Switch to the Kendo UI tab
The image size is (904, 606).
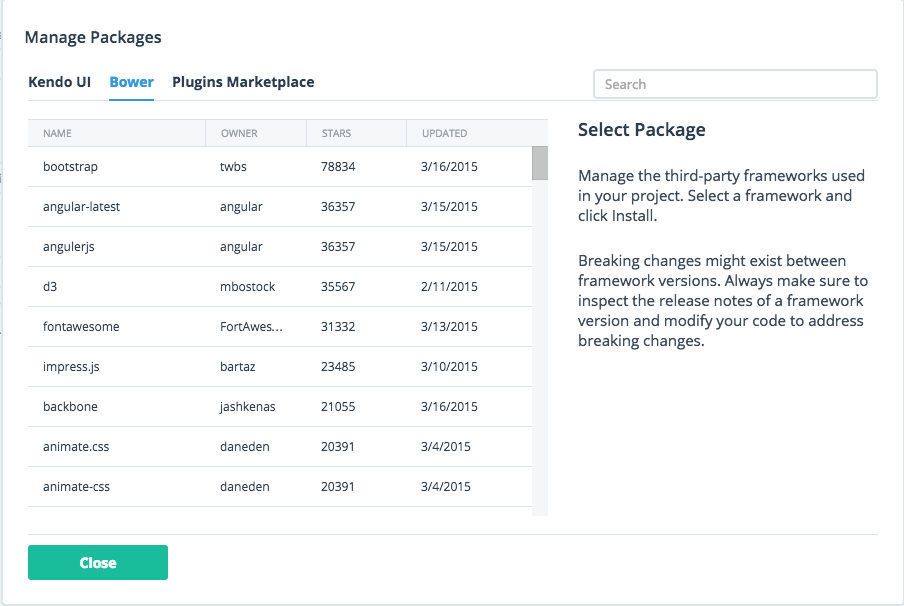tap(59, 82)
